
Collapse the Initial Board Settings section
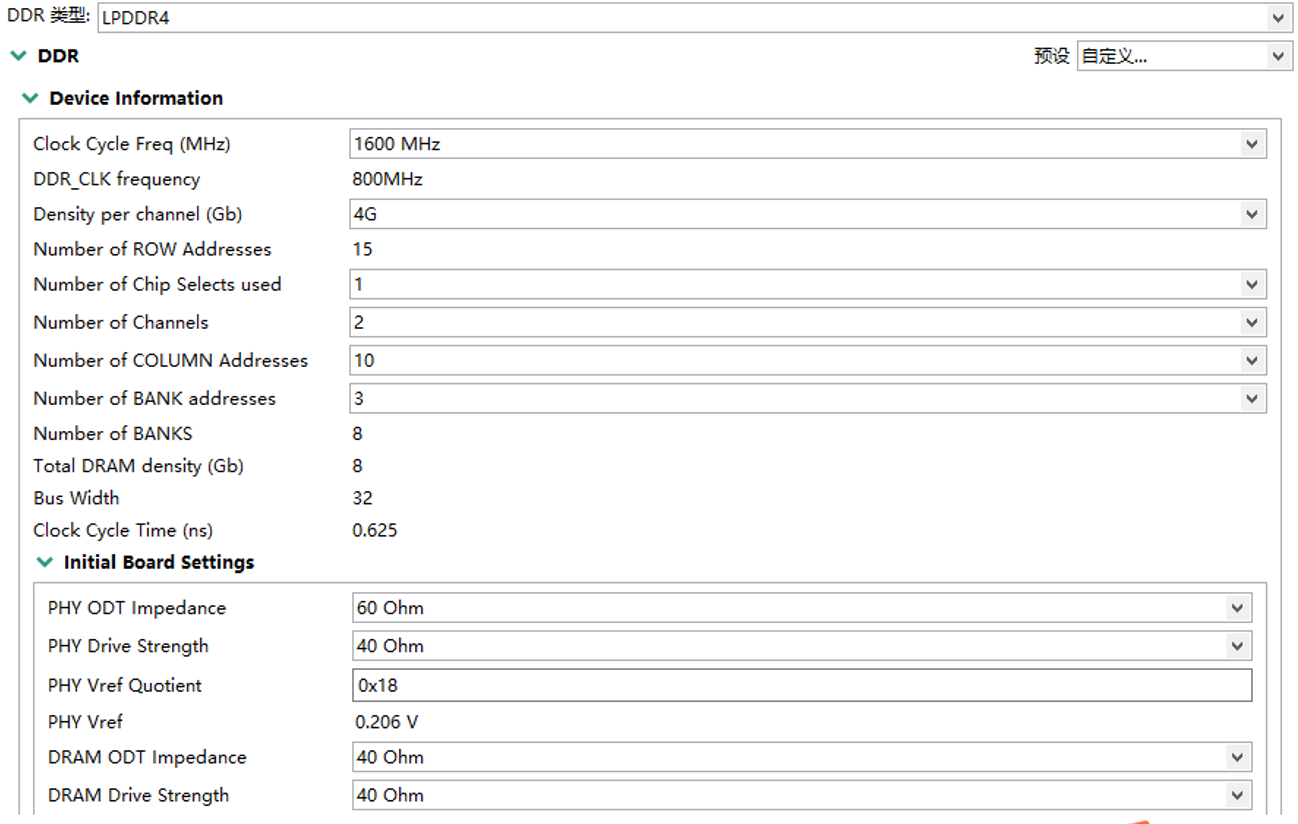(44, 562)
